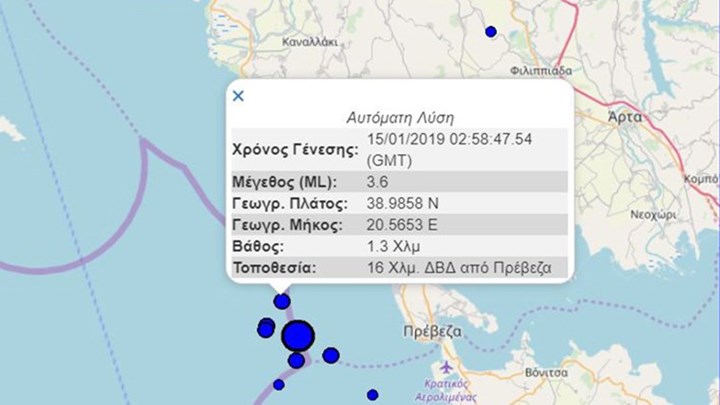Click the Πρέβεζα city label
The width and height of the screenshot is (720, 405).
[x=432, y=332]
